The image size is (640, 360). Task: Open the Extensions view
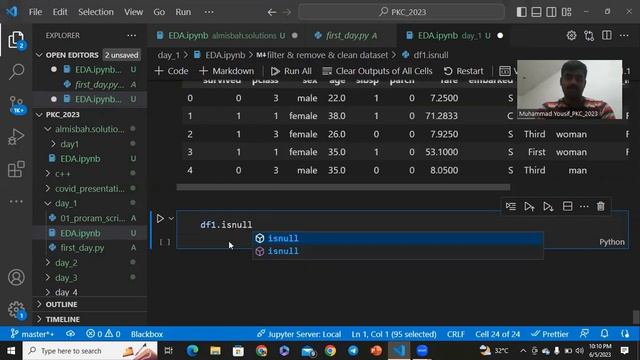(16, 169)
